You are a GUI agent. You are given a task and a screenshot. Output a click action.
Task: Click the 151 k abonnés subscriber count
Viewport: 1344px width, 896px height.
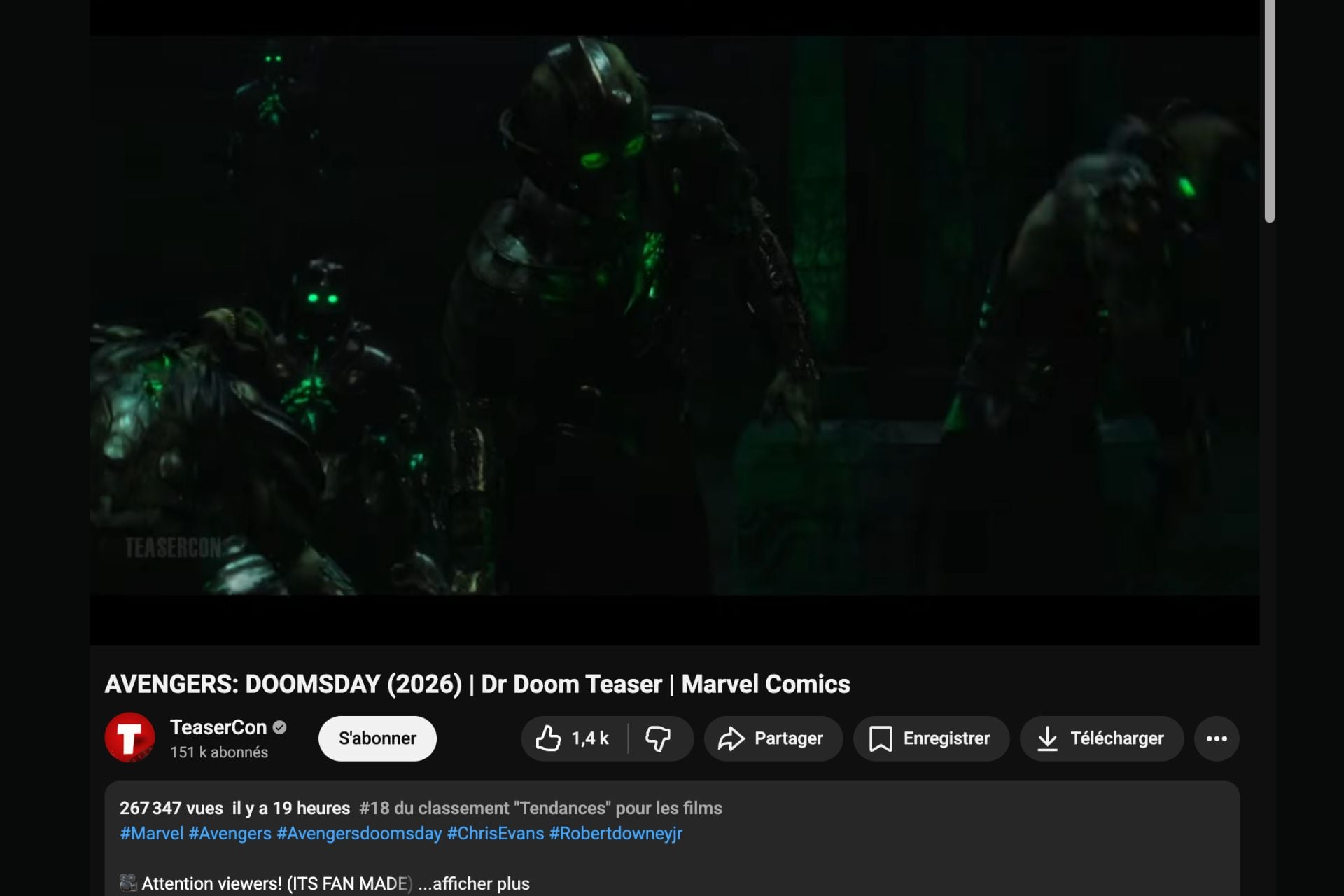point(219,752)
